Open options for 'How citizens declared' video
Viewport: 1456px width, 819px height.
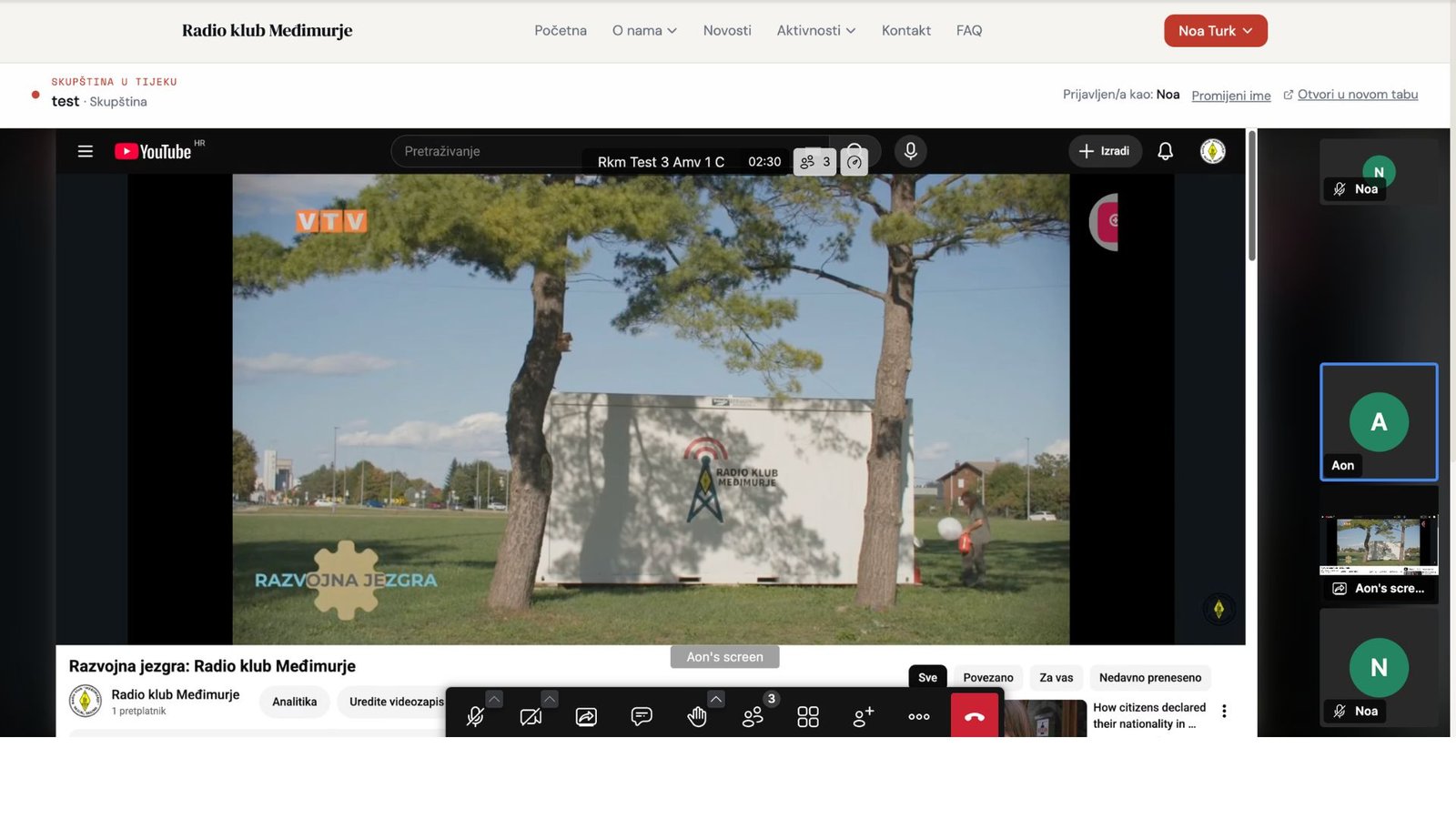[x=1224, y=712]
